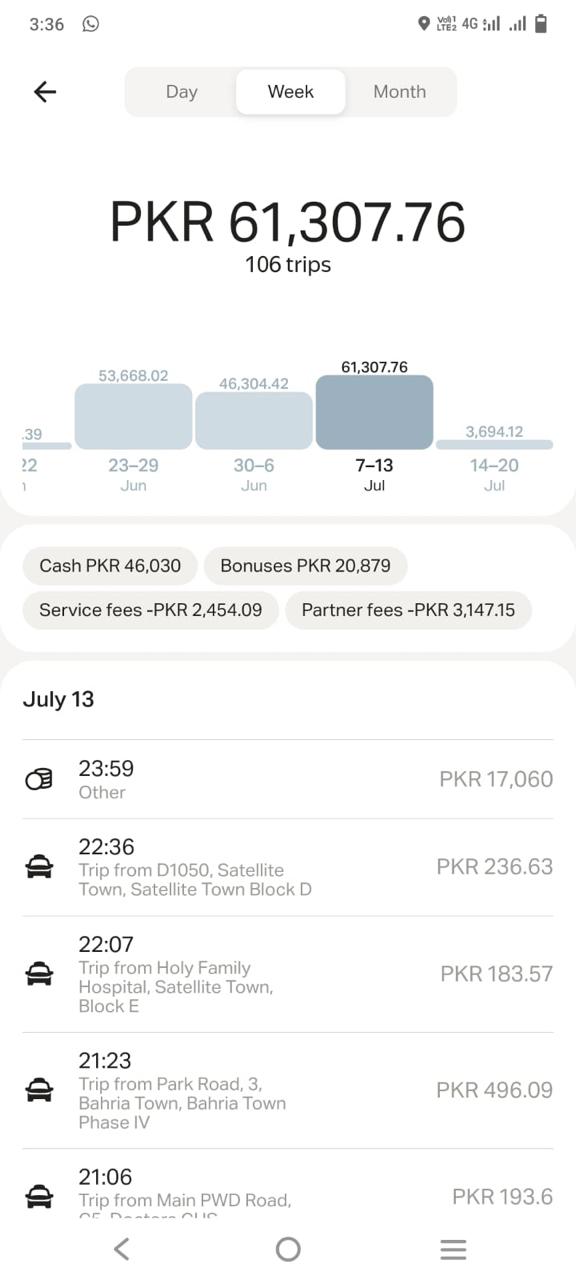Tap the taxi icon for 21:06 trip
The width and height of the screenshot is (576, 1280).
tap(39, 1196)
